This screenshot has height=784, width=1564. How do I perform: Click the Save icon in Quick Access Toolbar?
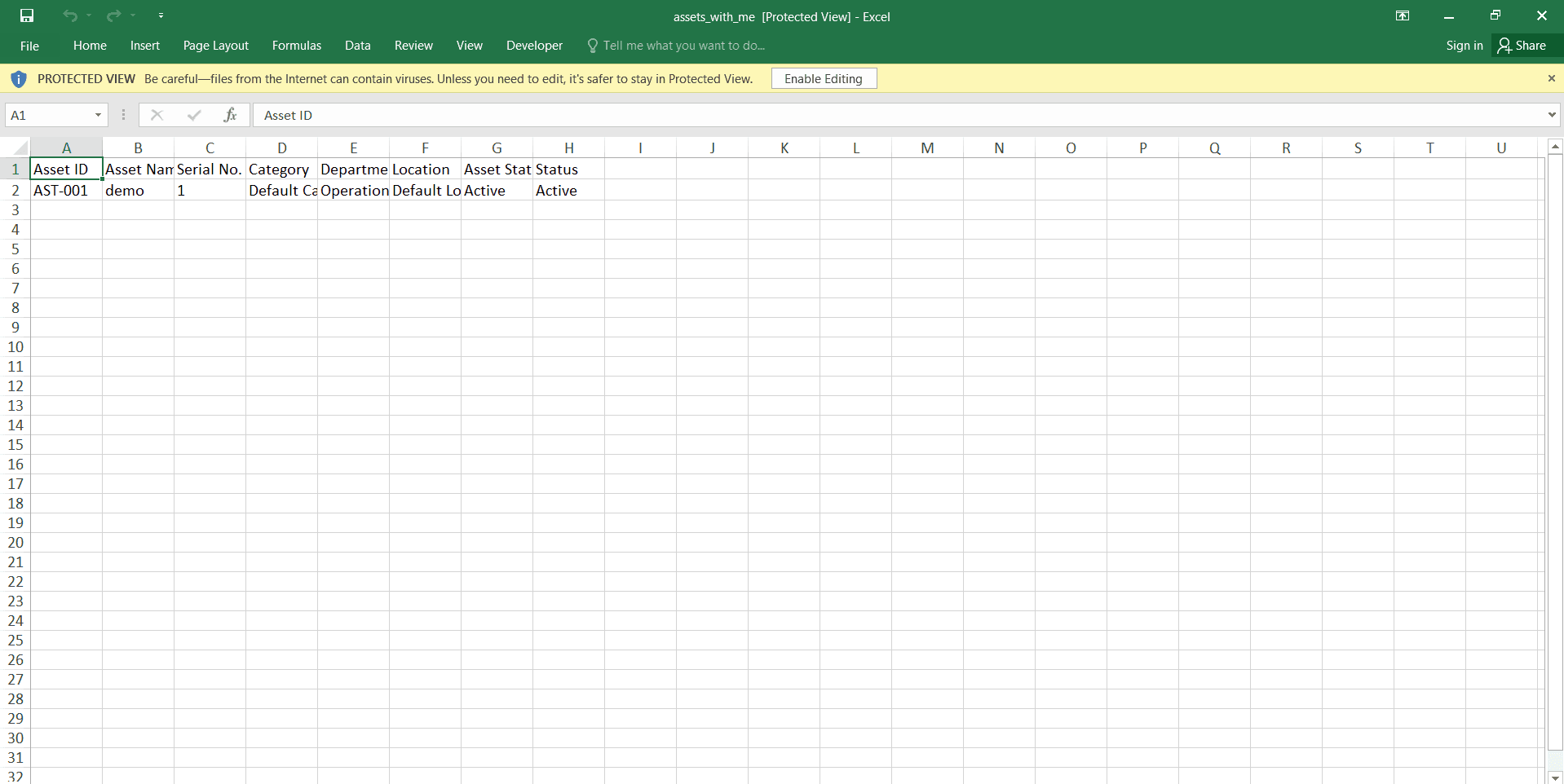[x=26, y=15]
